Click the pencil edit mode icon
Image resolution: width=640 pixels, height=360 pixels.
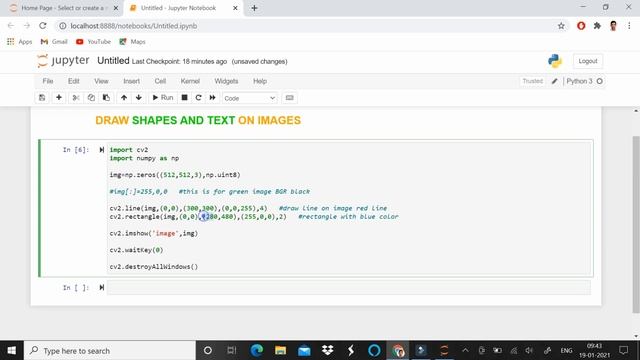click(x=554, y=81)
